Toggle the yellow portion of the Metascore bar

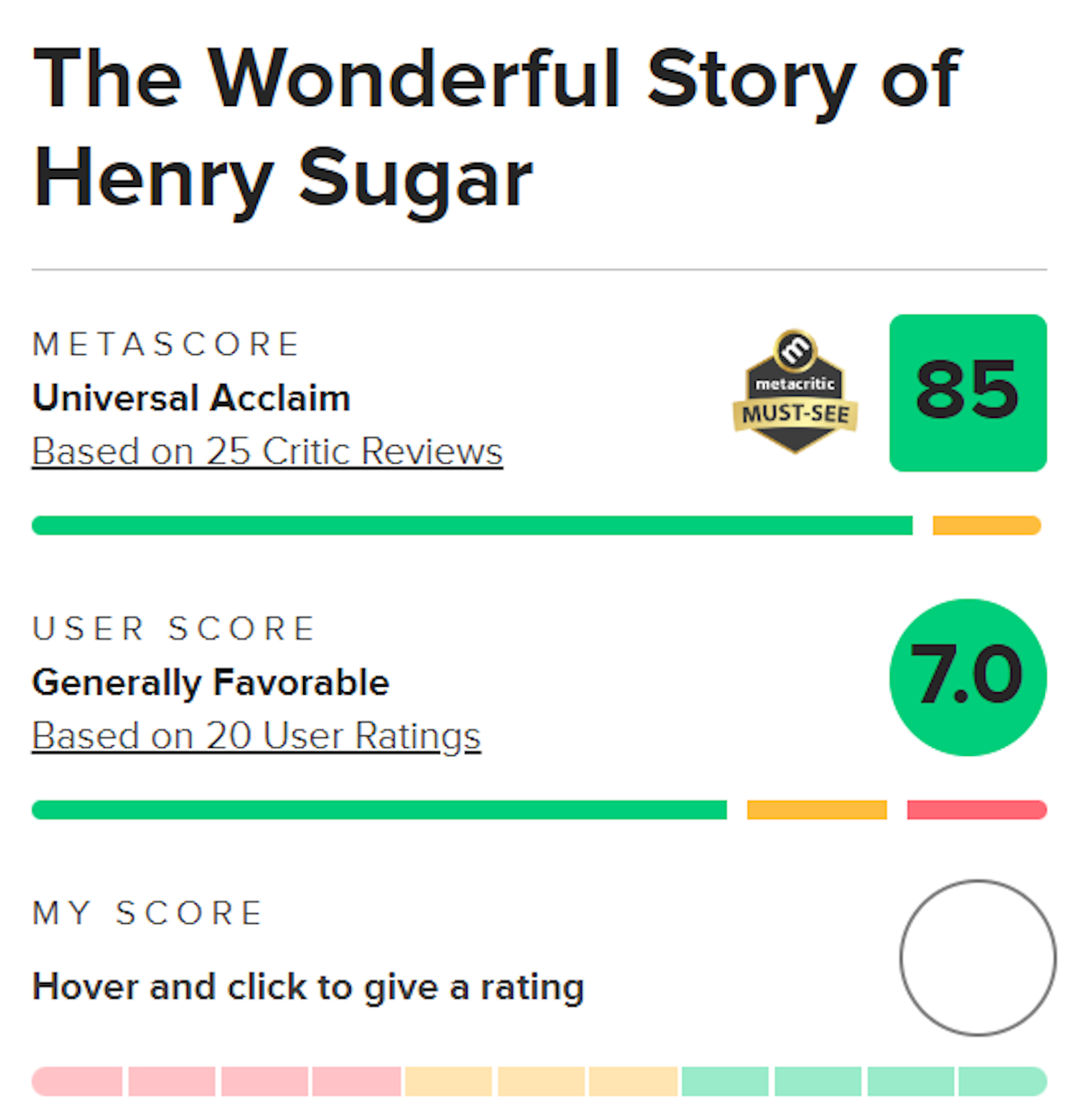(985, 525)
